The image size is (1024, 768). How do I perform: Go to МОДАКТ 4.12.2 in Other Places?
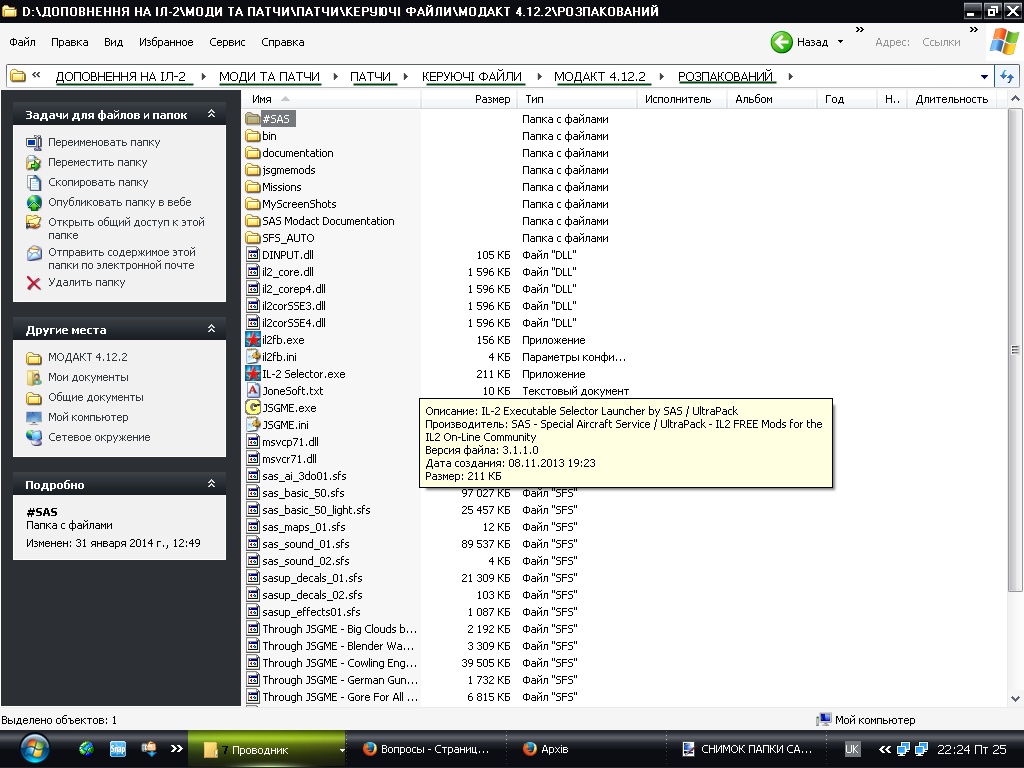click(88, 357)
